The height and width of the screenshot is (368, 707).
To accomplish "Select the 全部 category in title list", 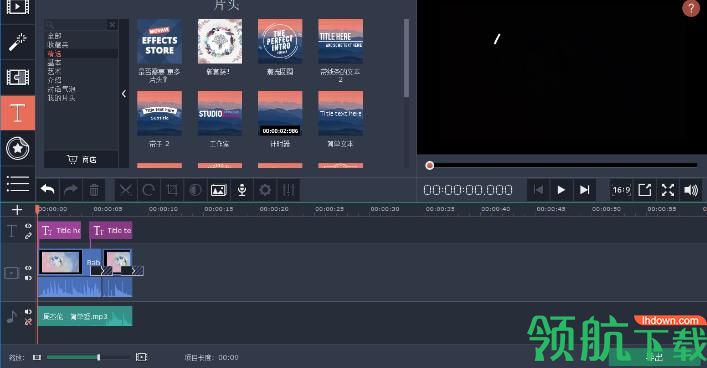I will [x=55, y=36].
